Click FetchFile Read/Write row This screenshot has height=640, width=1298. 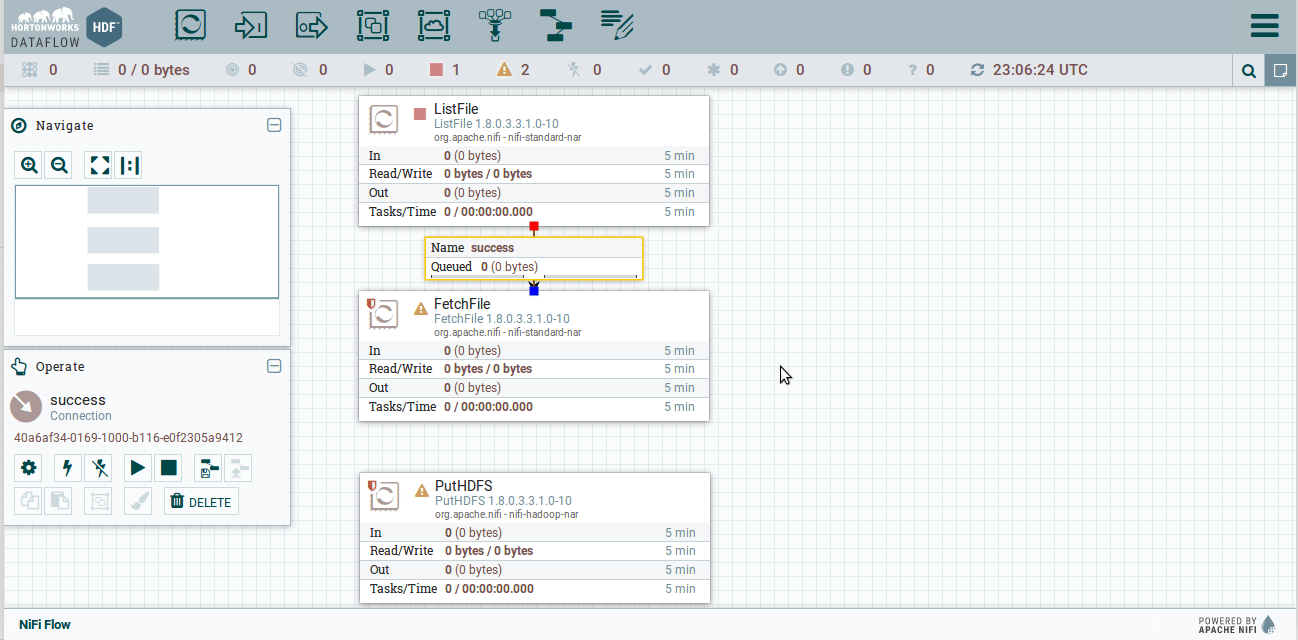point(533,369)
